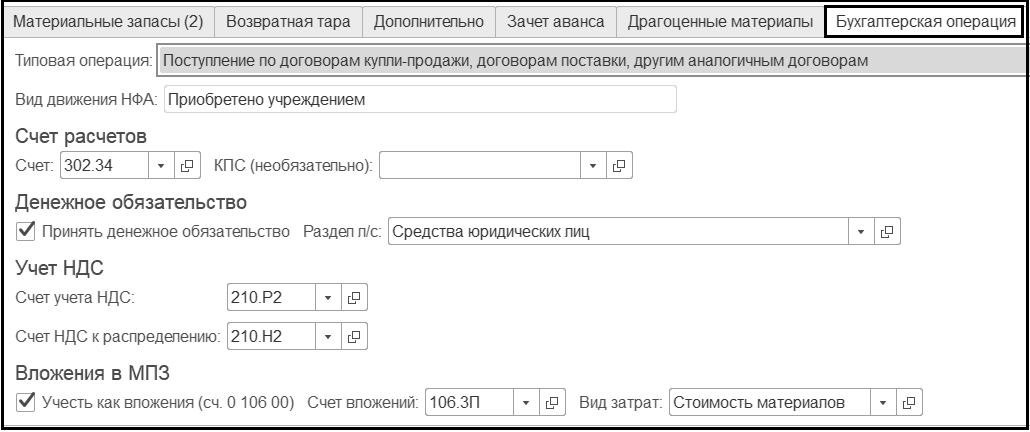Click open icon beside Вид затрат field

(x=908, y=402)
